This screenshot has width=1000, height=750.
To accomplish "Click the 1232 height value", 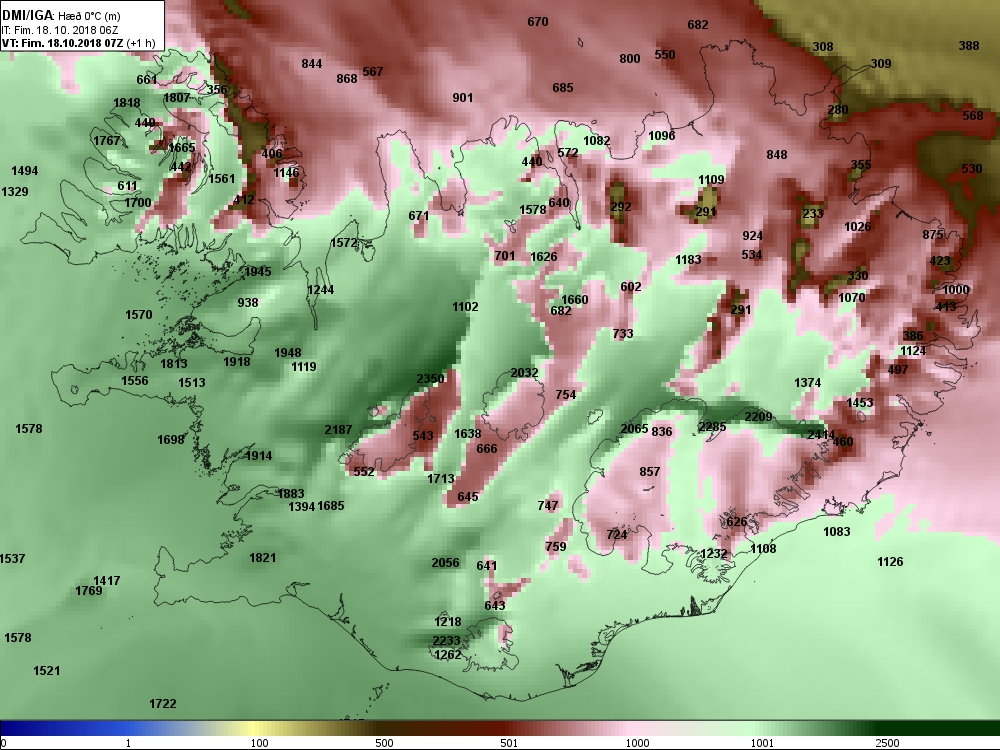I will [x=714, y=554].
